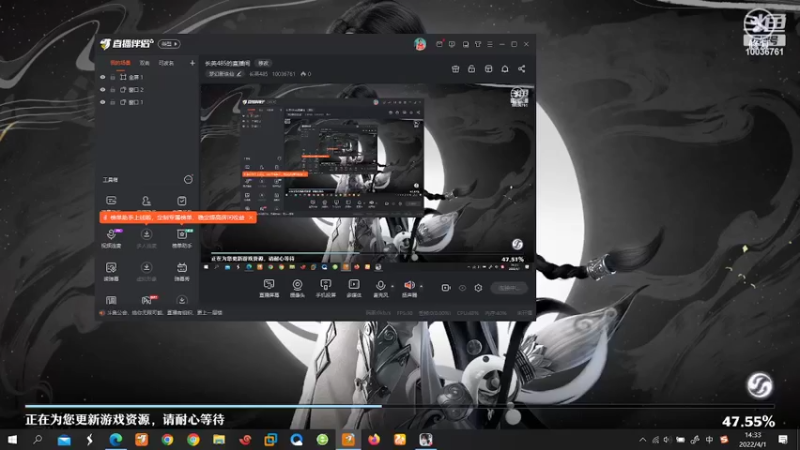Open the TV-shaped danmaku tool
This screenshot has height=450, width=800.
pyautogui.click(x=182, y=271)
